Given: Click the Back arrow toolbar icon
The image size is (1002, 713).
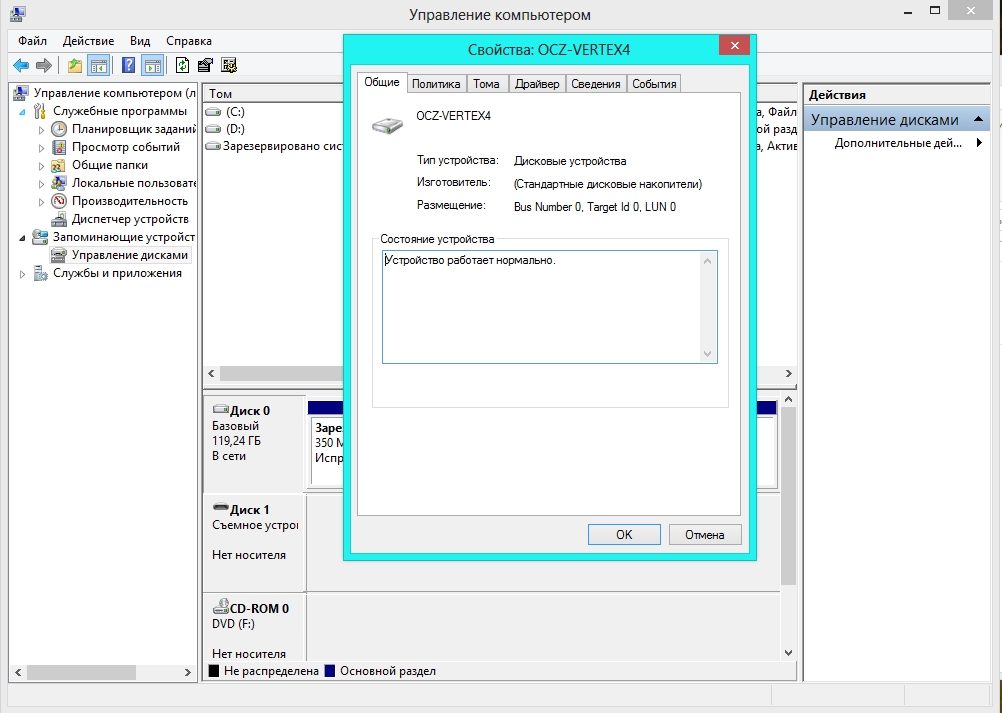Looking at the screenshot, I should point(20,66).
